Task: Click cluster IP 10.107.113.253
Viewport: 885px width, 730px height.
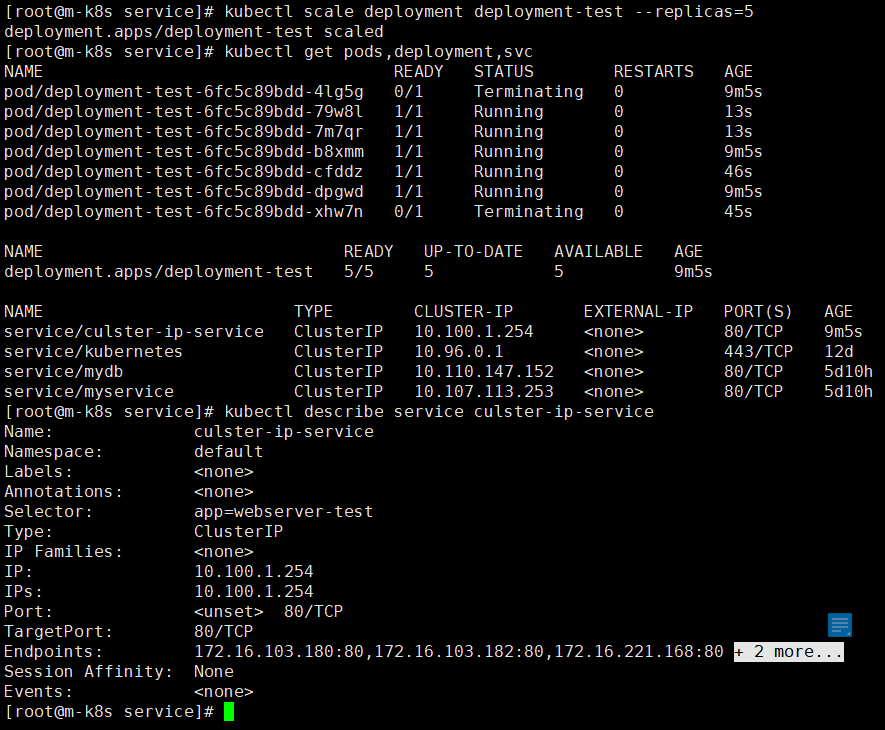Action: tap(484, 392)
